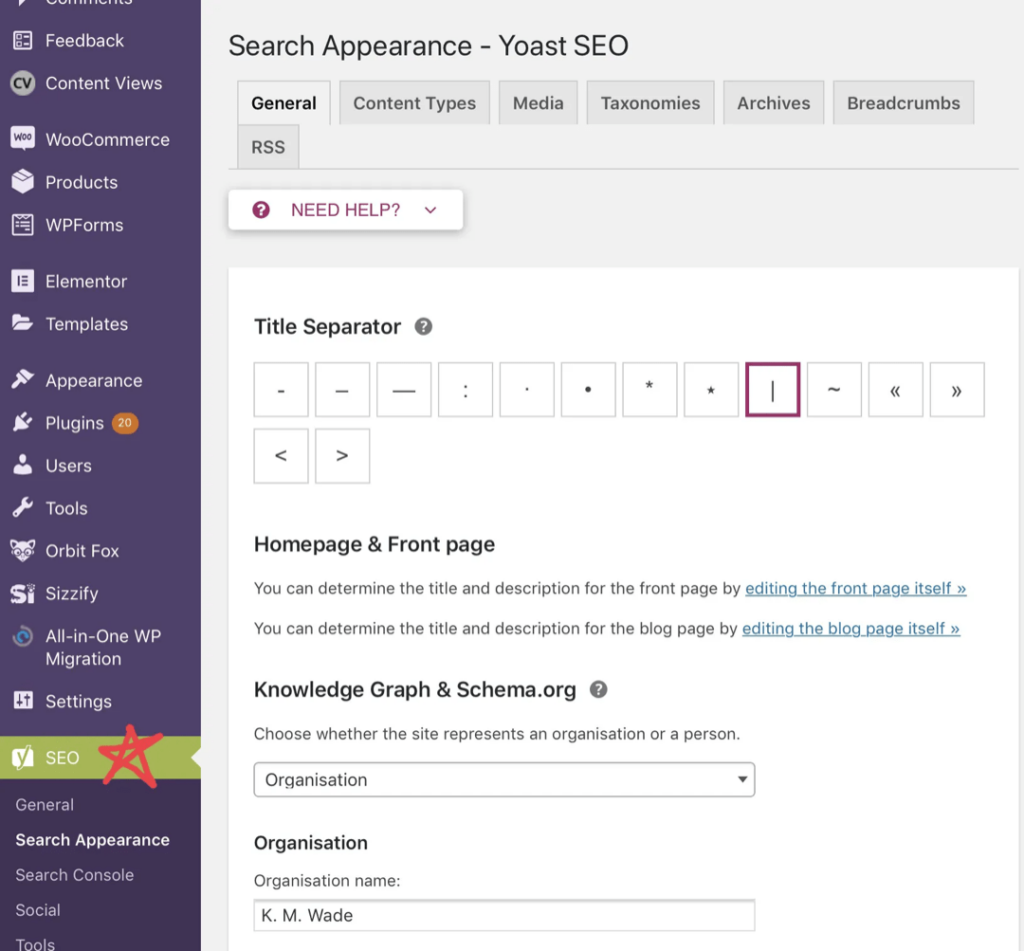Viewport: 1024px width, 951px height.
Task: Open the editing the blog page link
Action: [x=850, y=628]
